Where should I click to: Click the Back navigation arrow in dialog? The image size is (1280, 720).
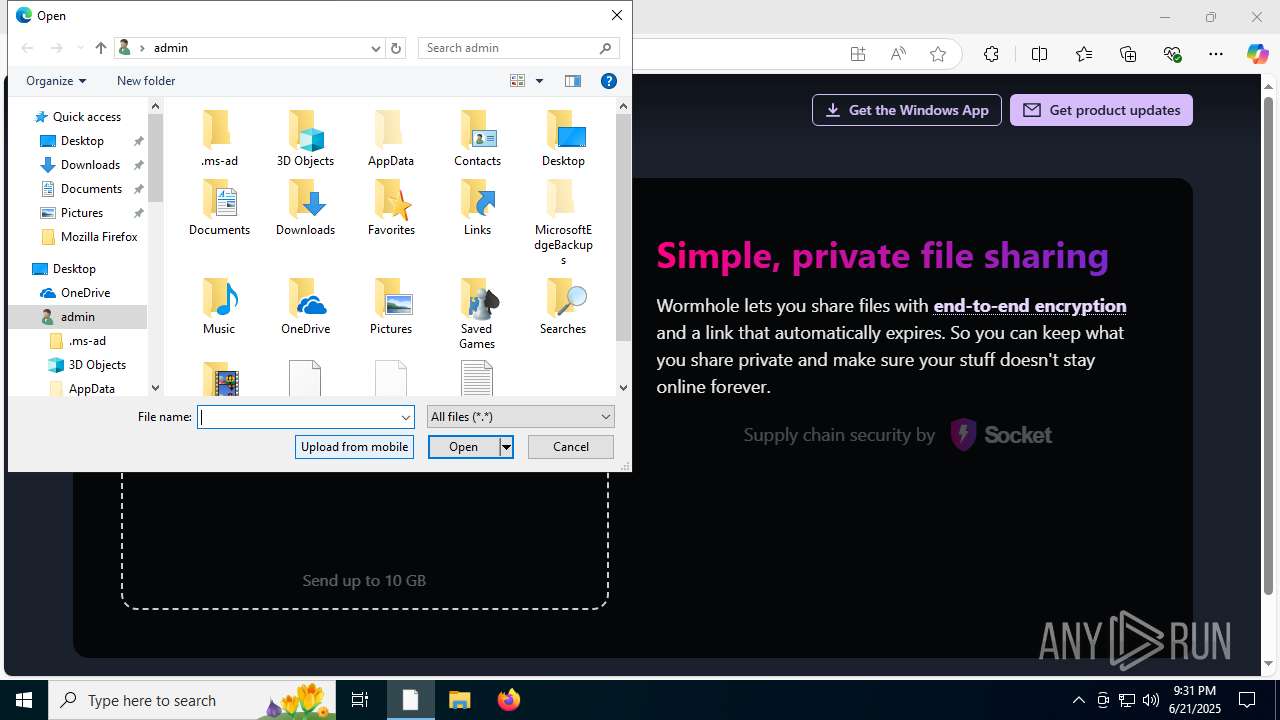click(27, 48)
